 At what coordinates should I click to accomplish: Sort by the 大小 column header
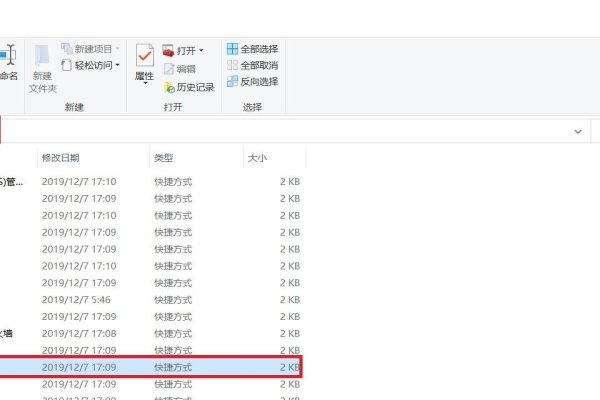[257, 158]
